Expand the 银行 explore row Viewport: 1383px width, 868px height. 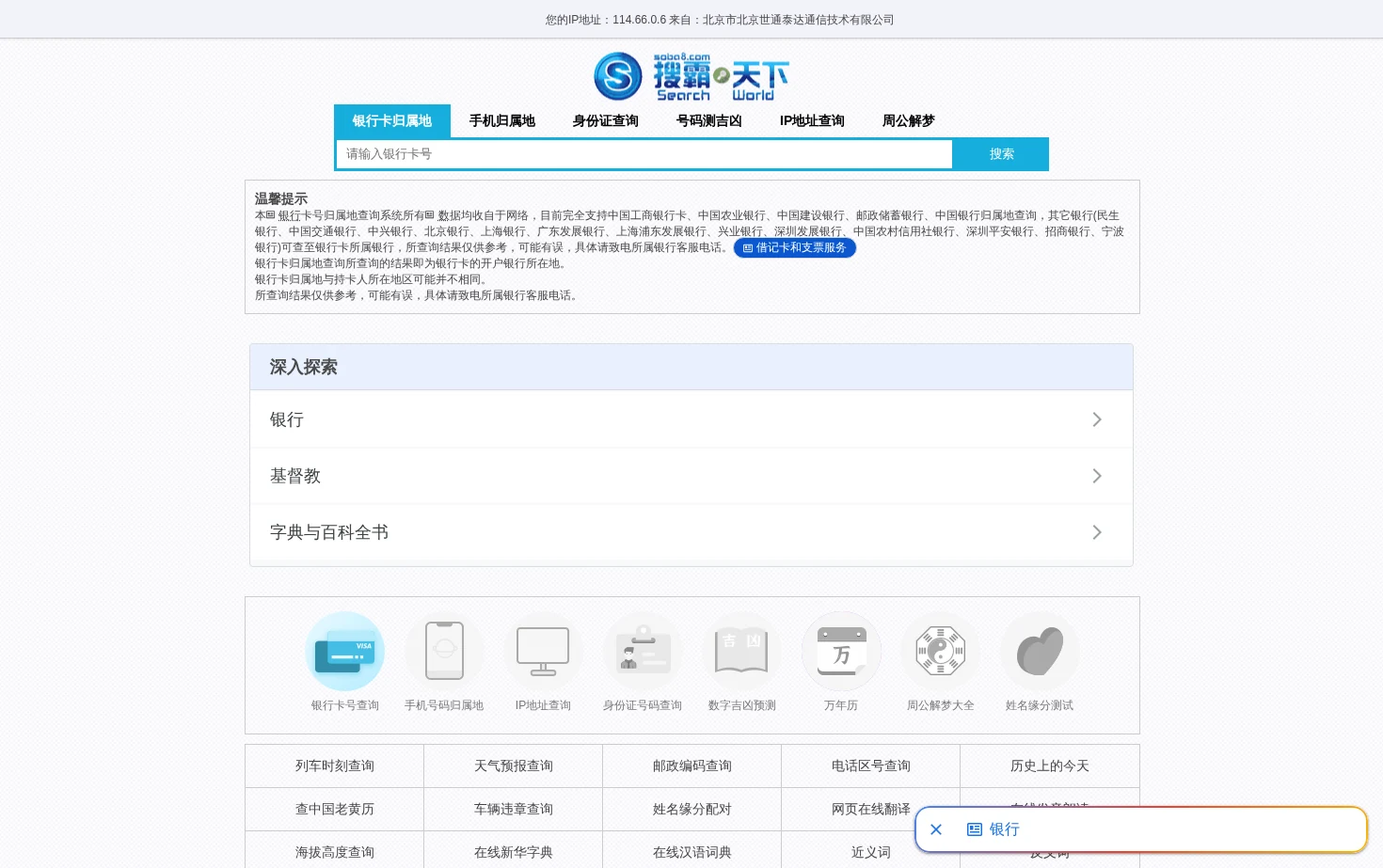pyautogui.click(x=691, y=419)
